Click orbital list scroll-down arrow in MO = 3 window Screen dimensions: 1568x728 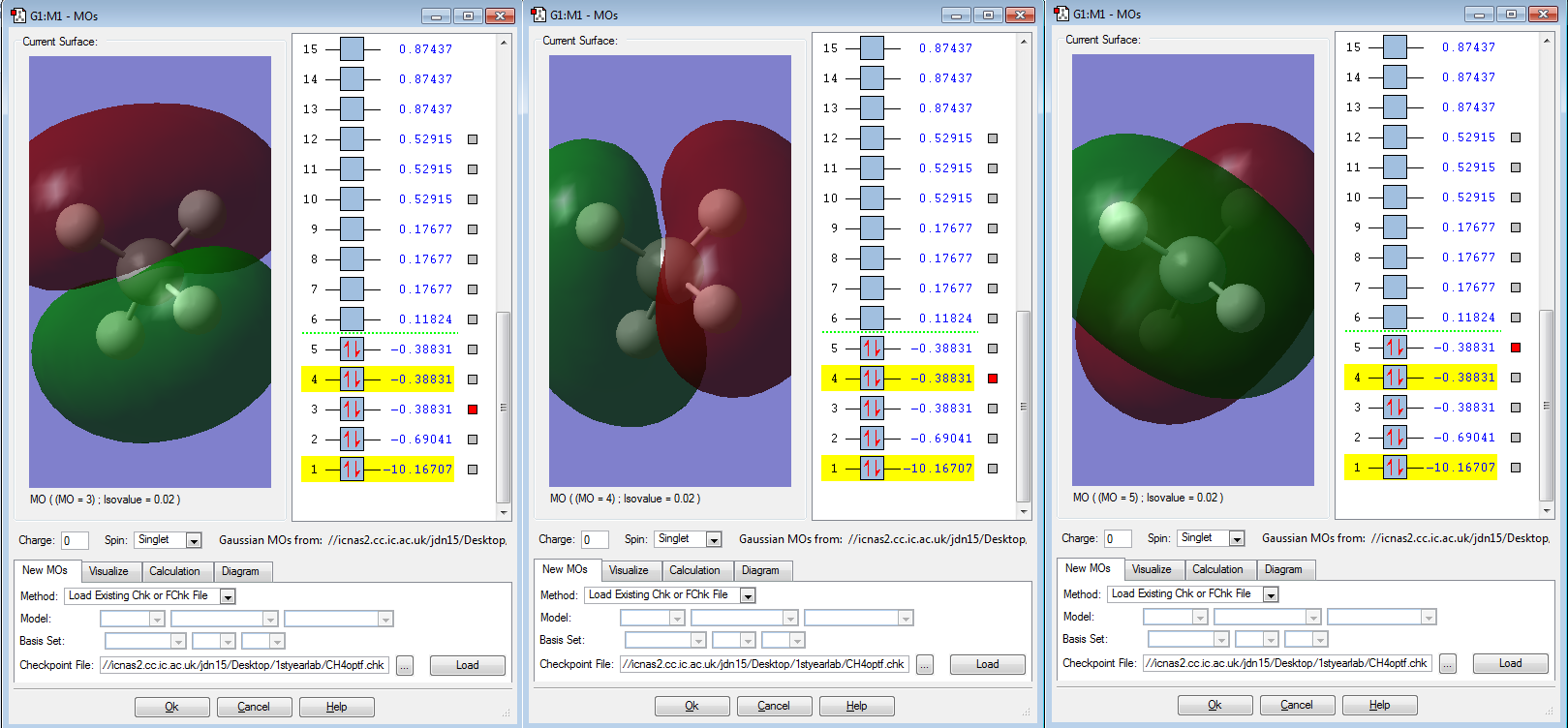tap(503, 512)
